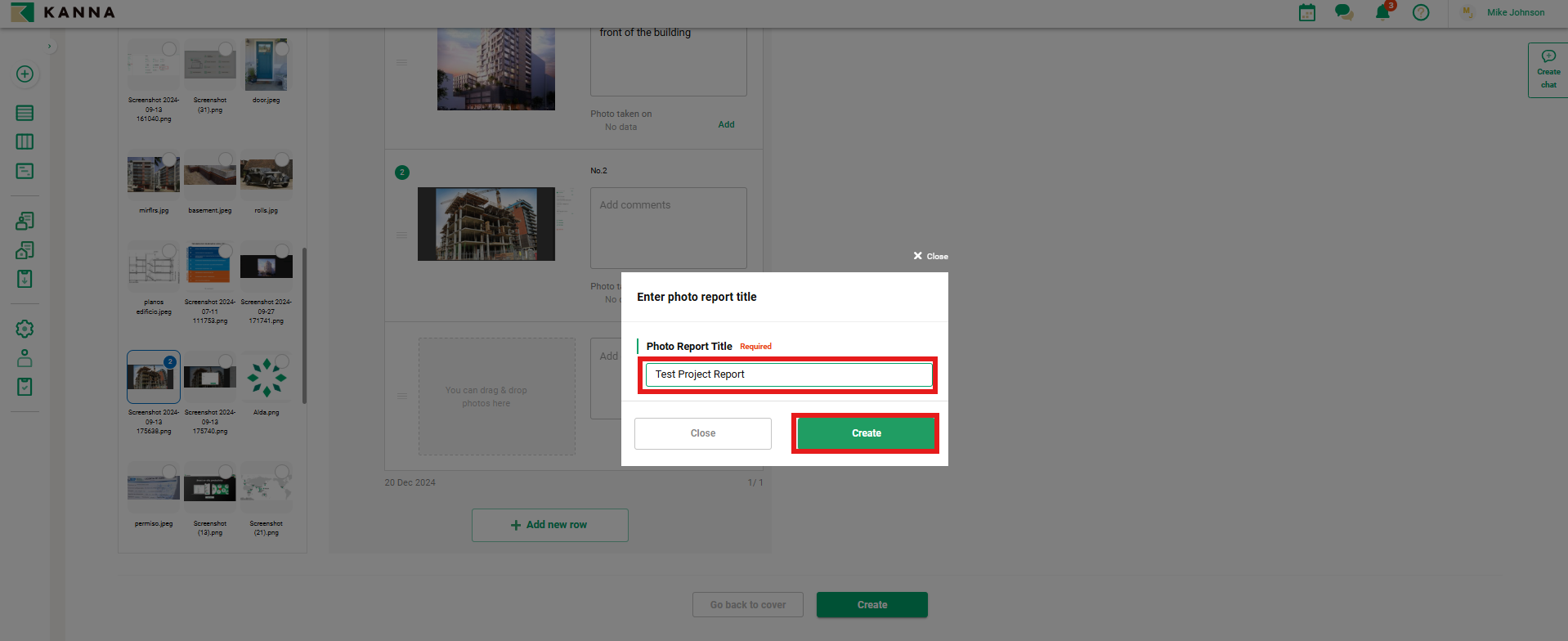This screenshot has width=1568, height=641.
Task: Click Add new row button
Action: click(549, 525)
